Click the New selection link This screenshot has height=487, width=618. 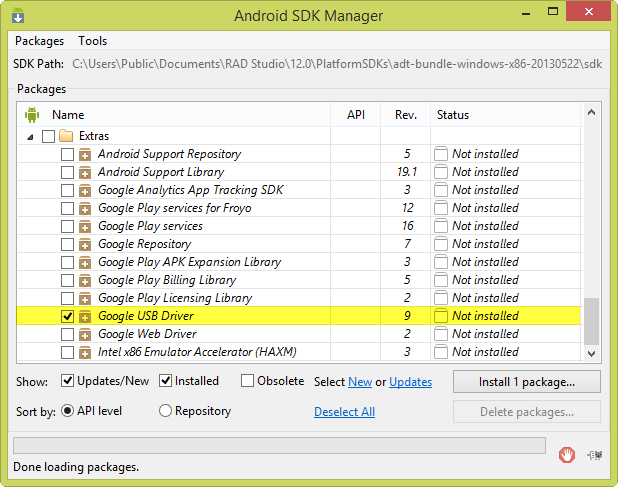coord(360,382)
